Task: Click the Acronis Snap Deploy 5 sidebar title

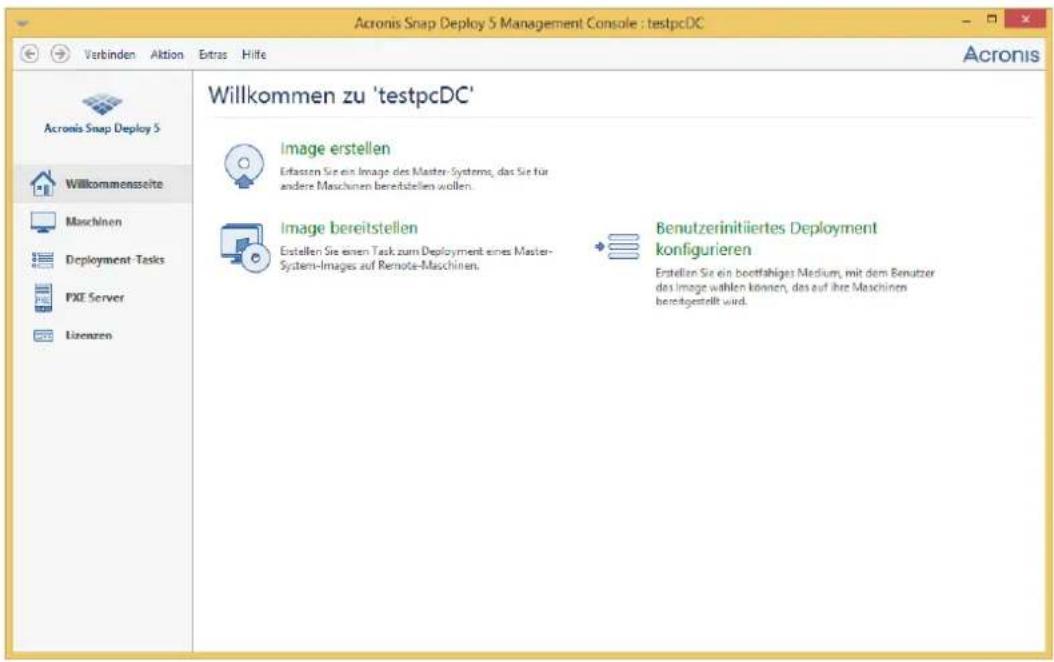Action: pos(102,128)
